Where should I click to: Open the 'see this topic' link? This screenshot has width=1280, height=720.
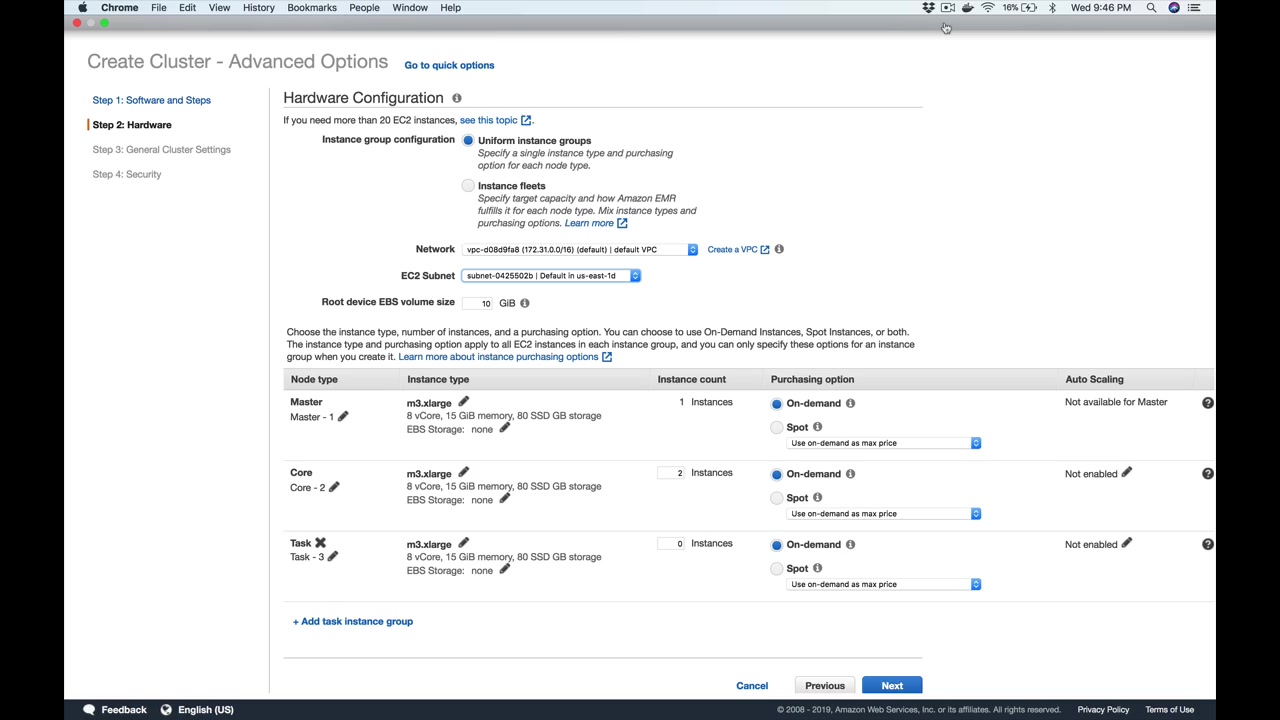(x=495, y=120)
